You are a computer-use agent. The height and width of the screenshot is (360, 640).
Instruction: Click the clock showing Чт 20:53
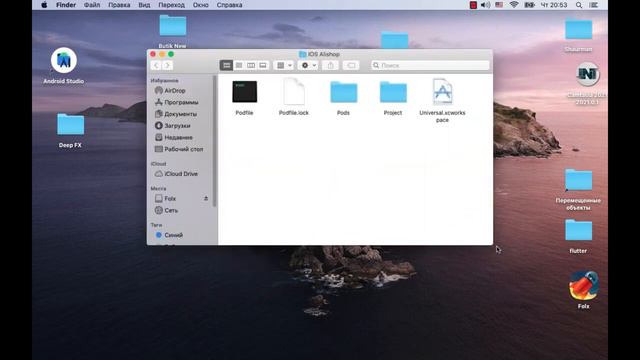point(554,5)
